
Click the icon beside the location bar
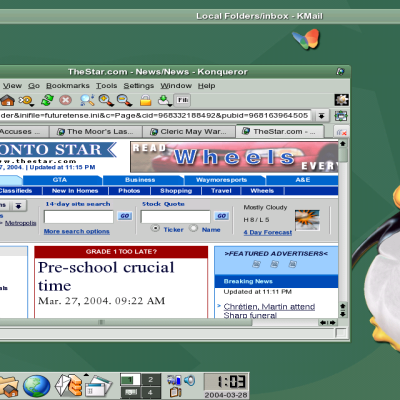[341, 116]
